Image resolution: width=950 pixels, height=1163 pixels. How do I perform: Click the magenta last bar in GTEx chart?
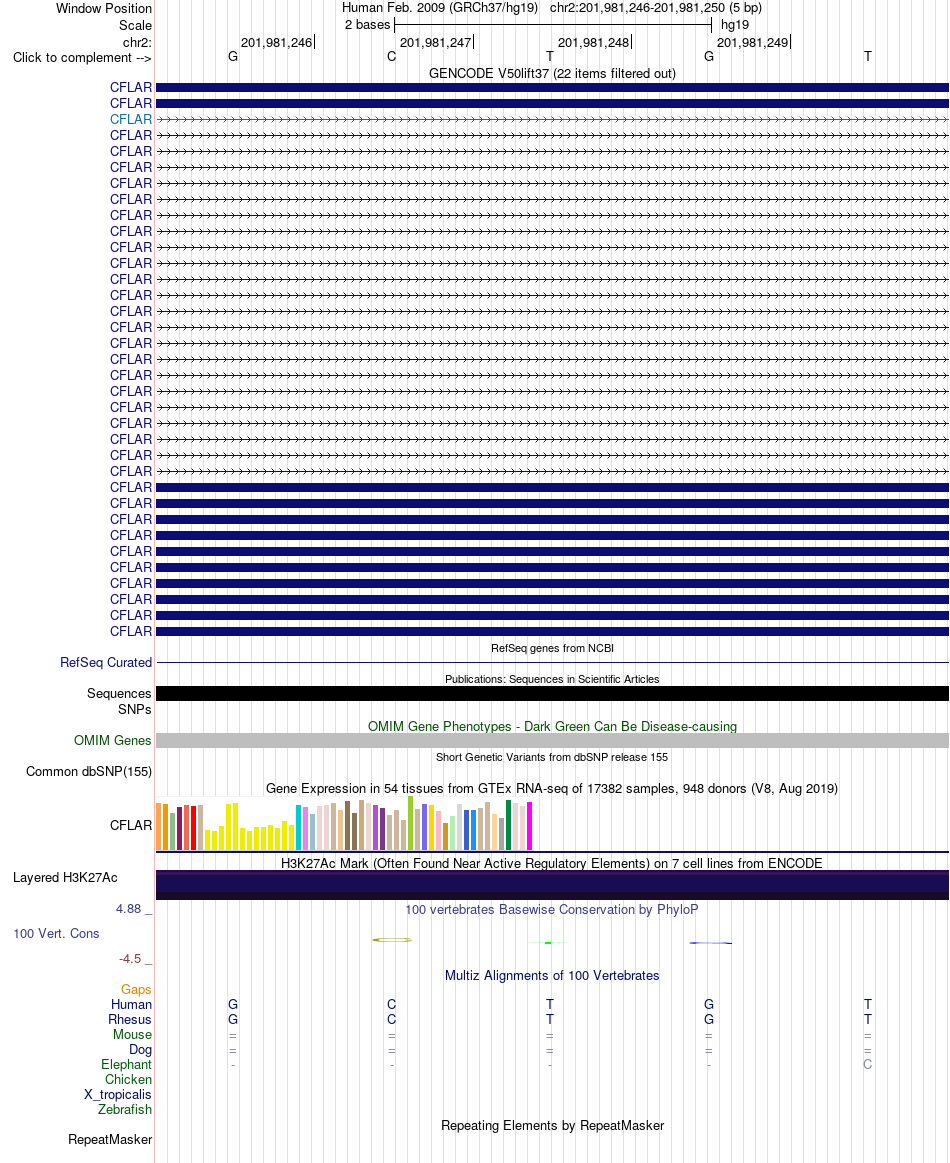click(x=529, y=826)
